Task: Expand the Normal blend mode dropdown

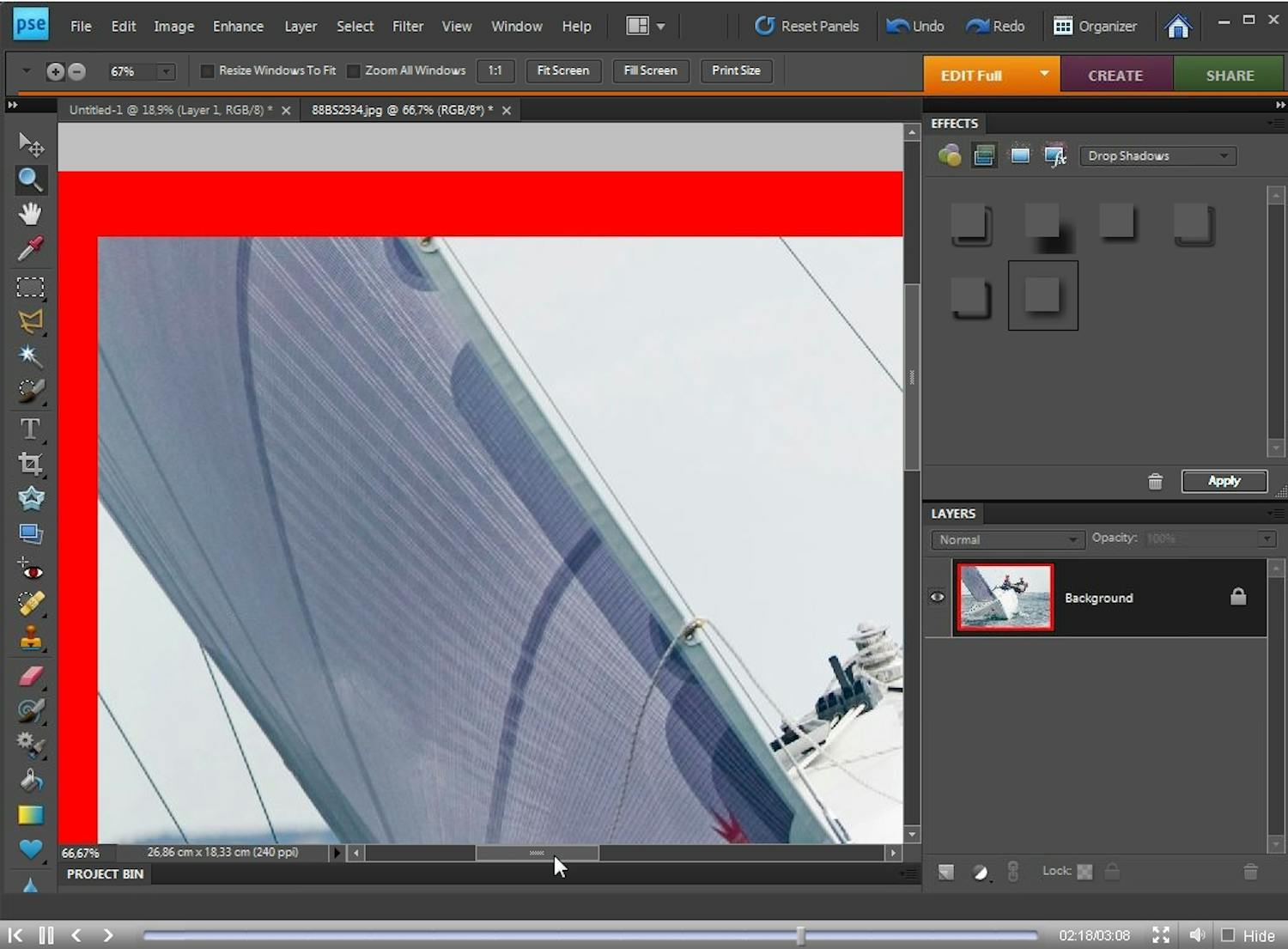Action: click(1007, 539)
